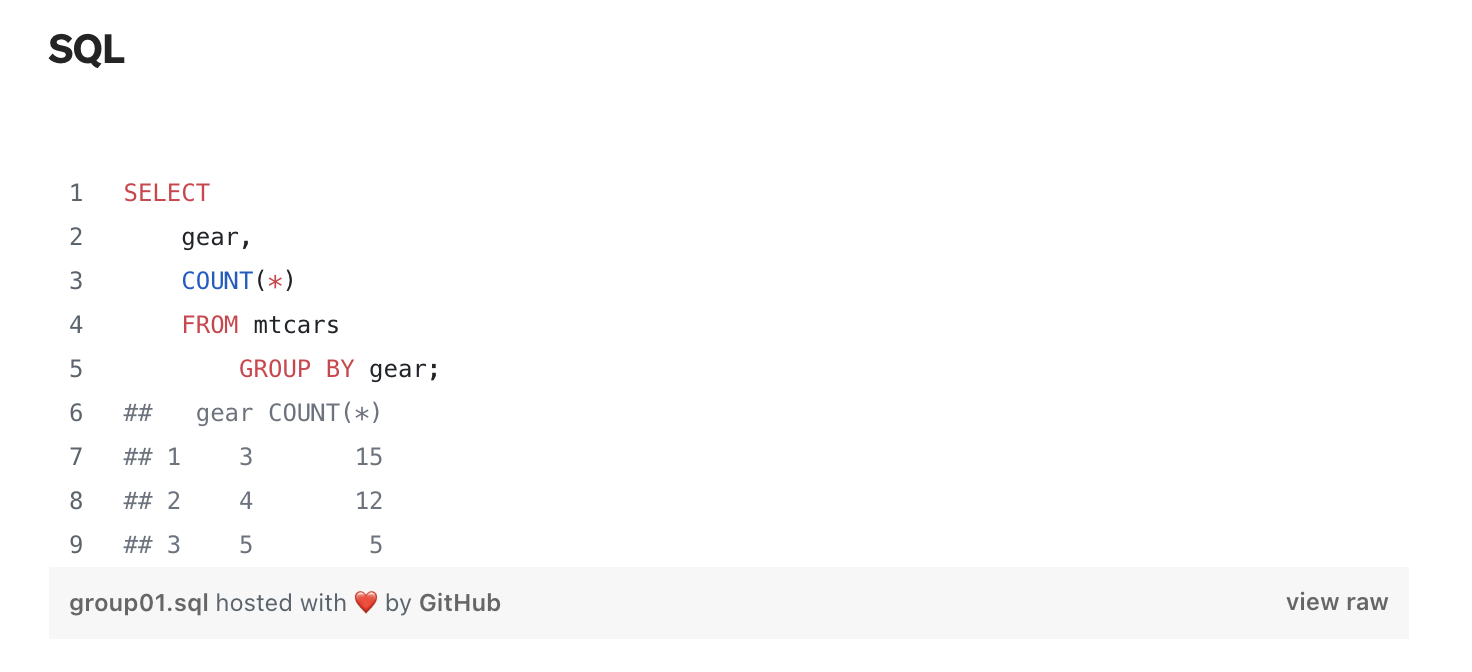
Task: Select line number 5 of the snippet
Action: 76,369
